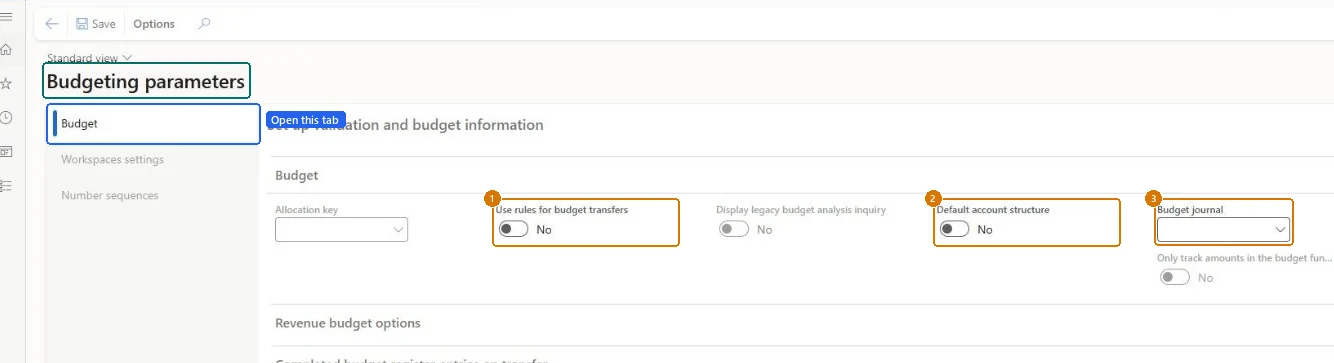Toggle Only track amounts in budget funds
1334x363 pixels.
(1175, 277)
